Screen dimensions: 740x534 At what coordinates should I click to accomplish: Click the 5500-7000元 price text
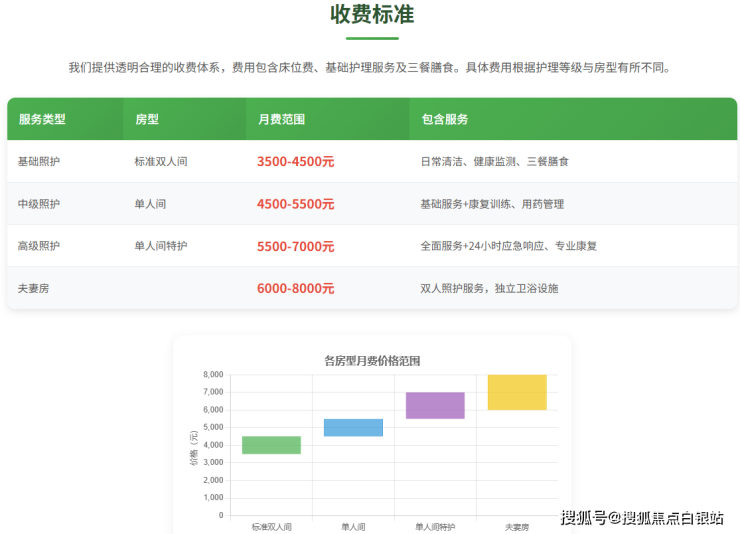[x=295, y=246]
